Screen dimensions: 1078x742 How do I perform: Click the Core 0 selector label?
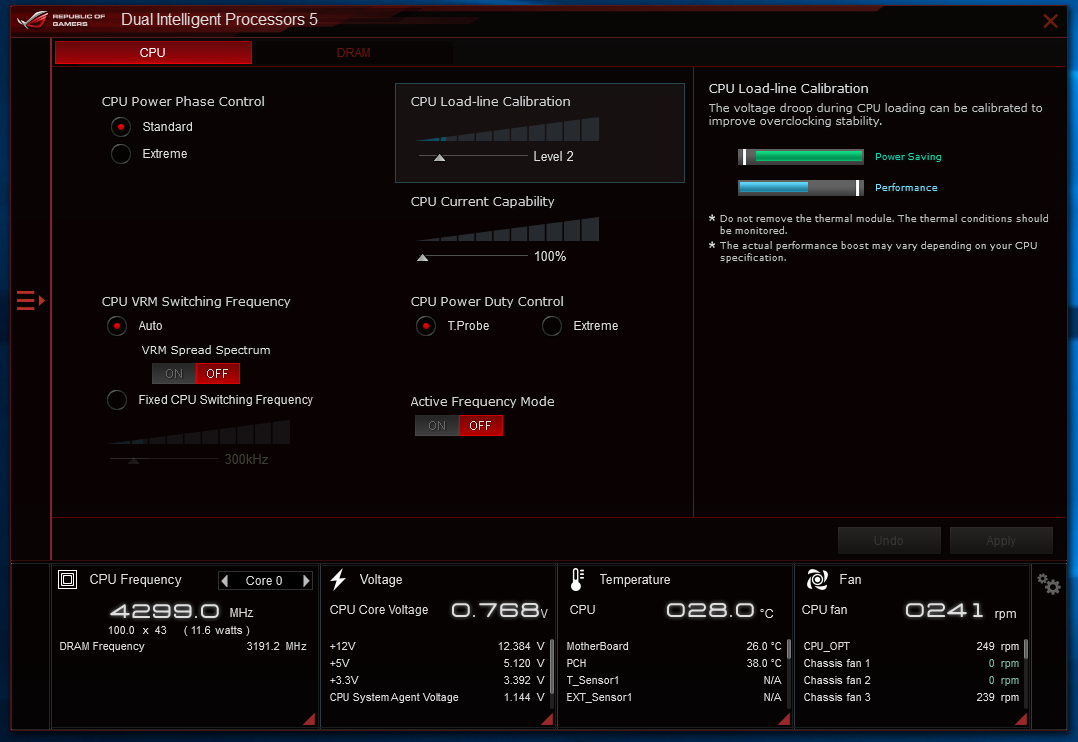tap(264, 581)
